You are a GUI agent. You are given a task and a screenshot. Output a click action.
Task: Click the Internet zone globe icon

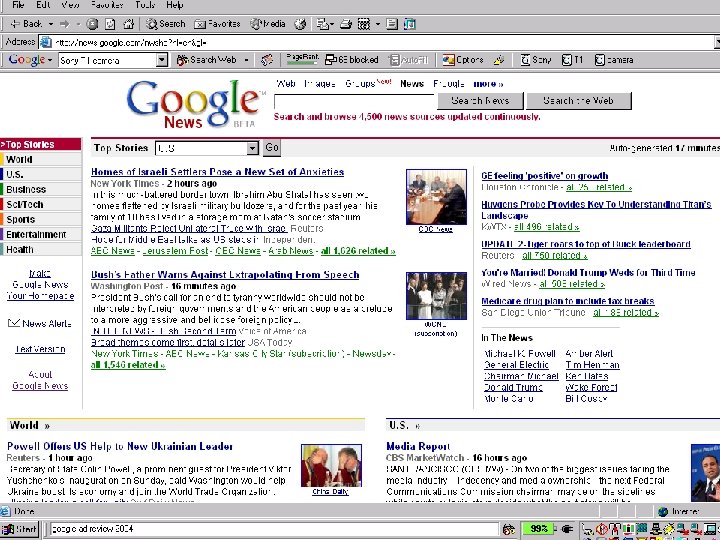click(663, 512)
